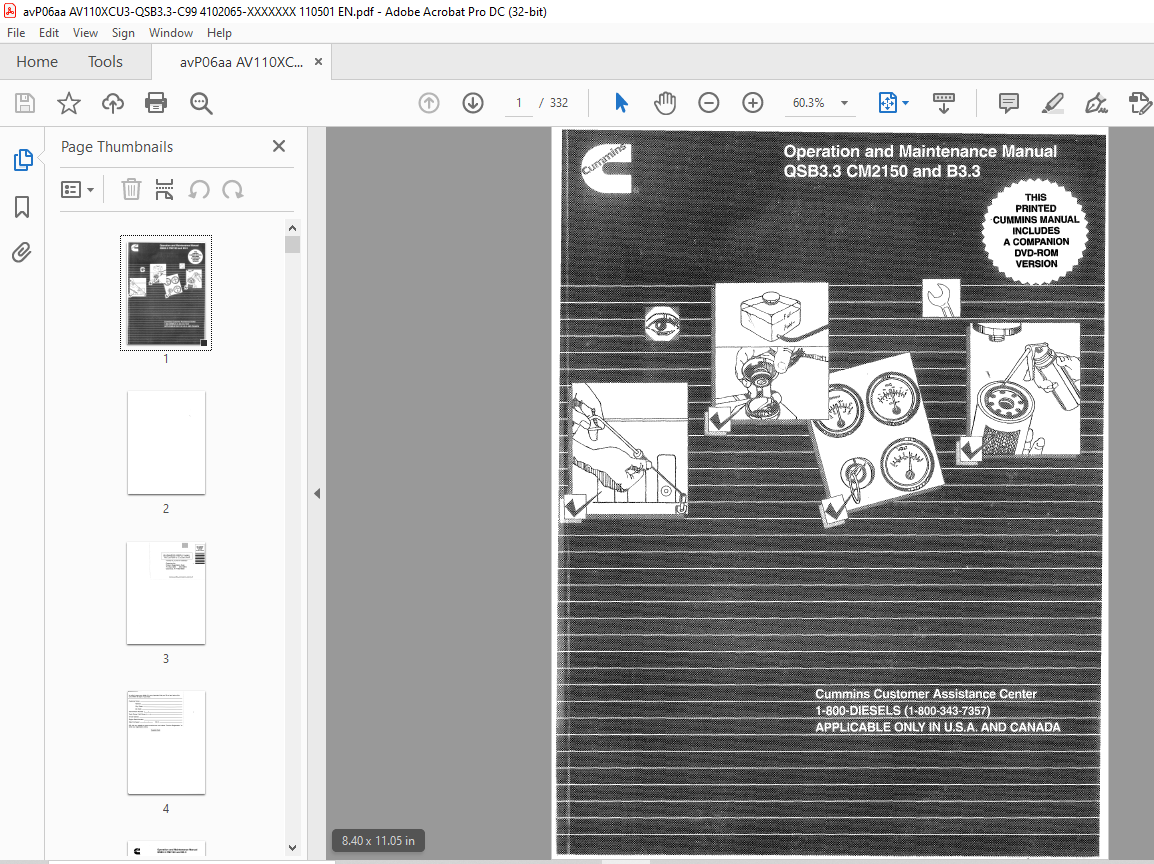Image resolution: width=1154 pixels, height=864 pixels.
Task: Collapse the navigation pane with the left triangle
Action: click(x=317, y=494)
